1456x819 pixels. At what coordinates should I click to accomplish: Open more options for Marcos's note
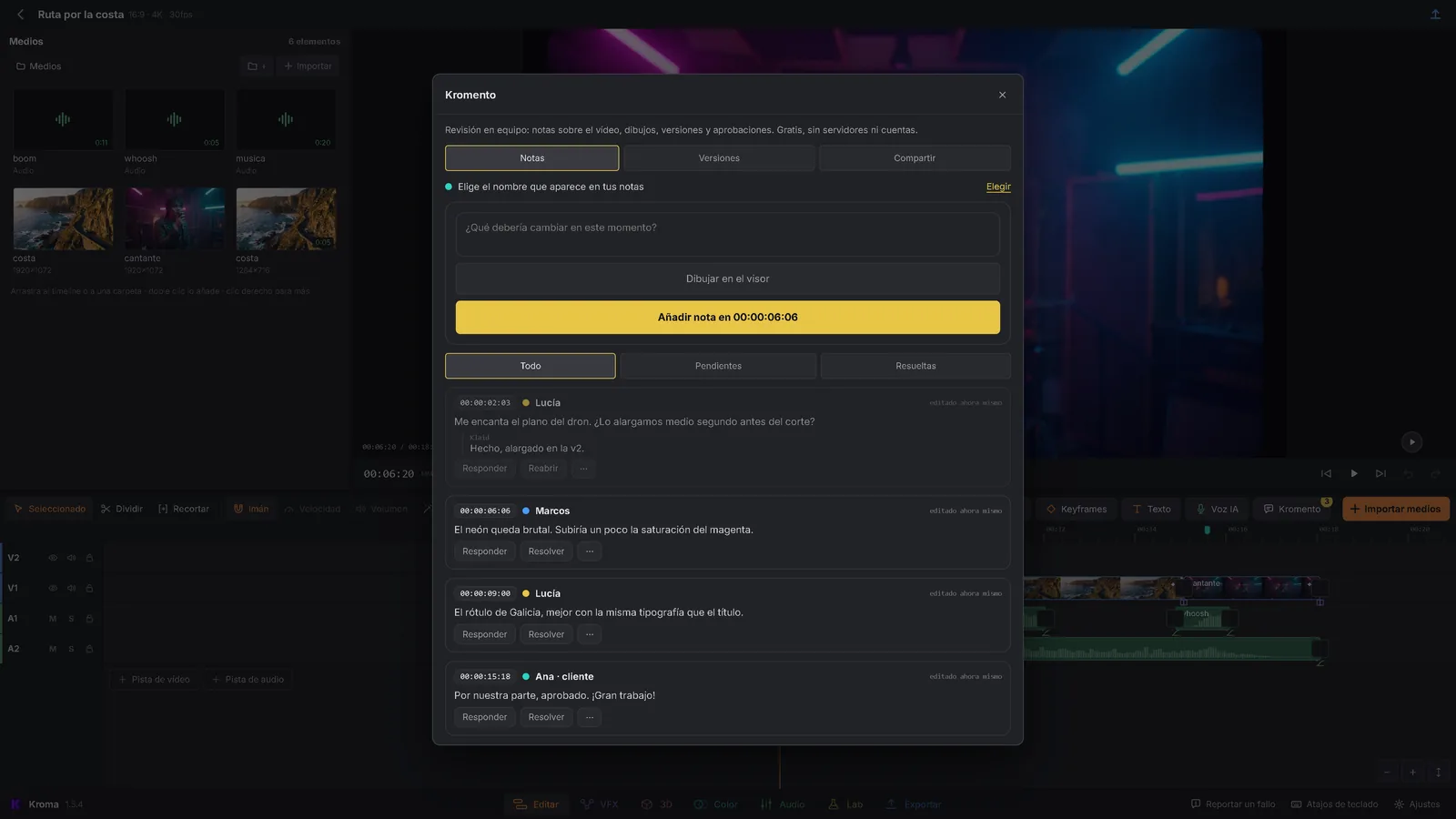coord(590,551)
